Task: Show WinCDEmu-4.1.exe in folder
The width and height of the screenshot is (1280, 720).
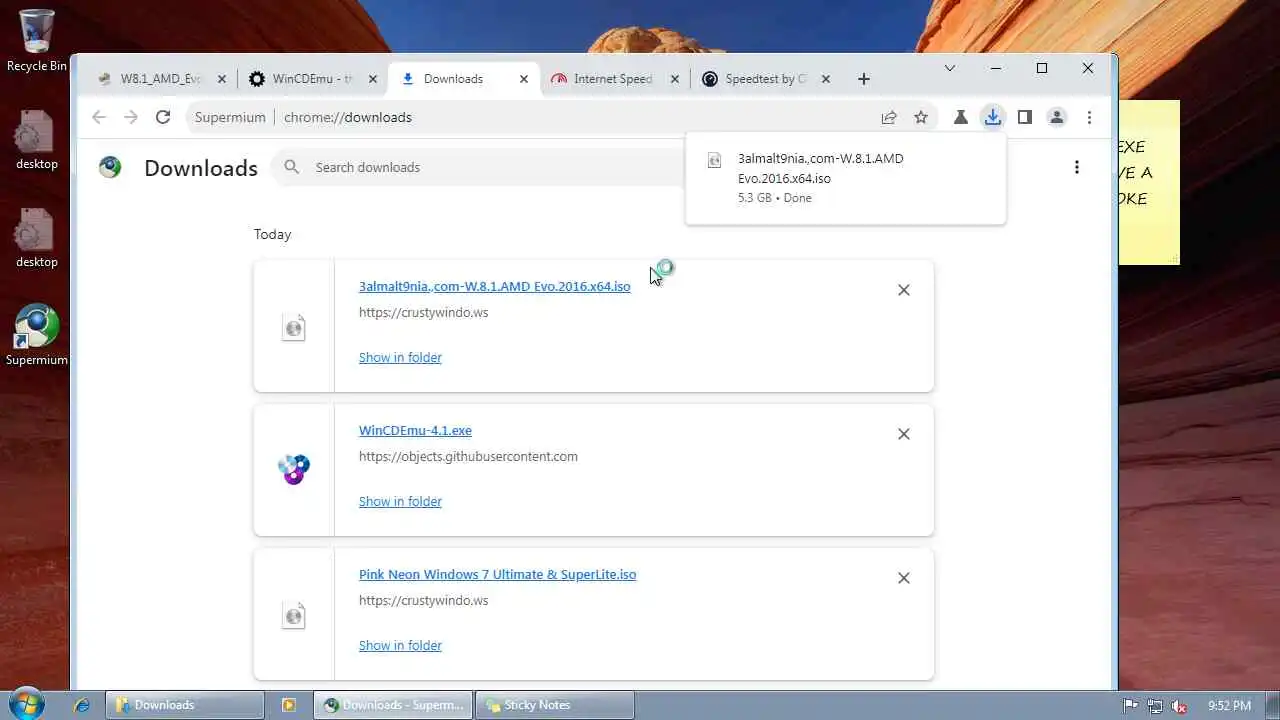Action: pos(400,501)
